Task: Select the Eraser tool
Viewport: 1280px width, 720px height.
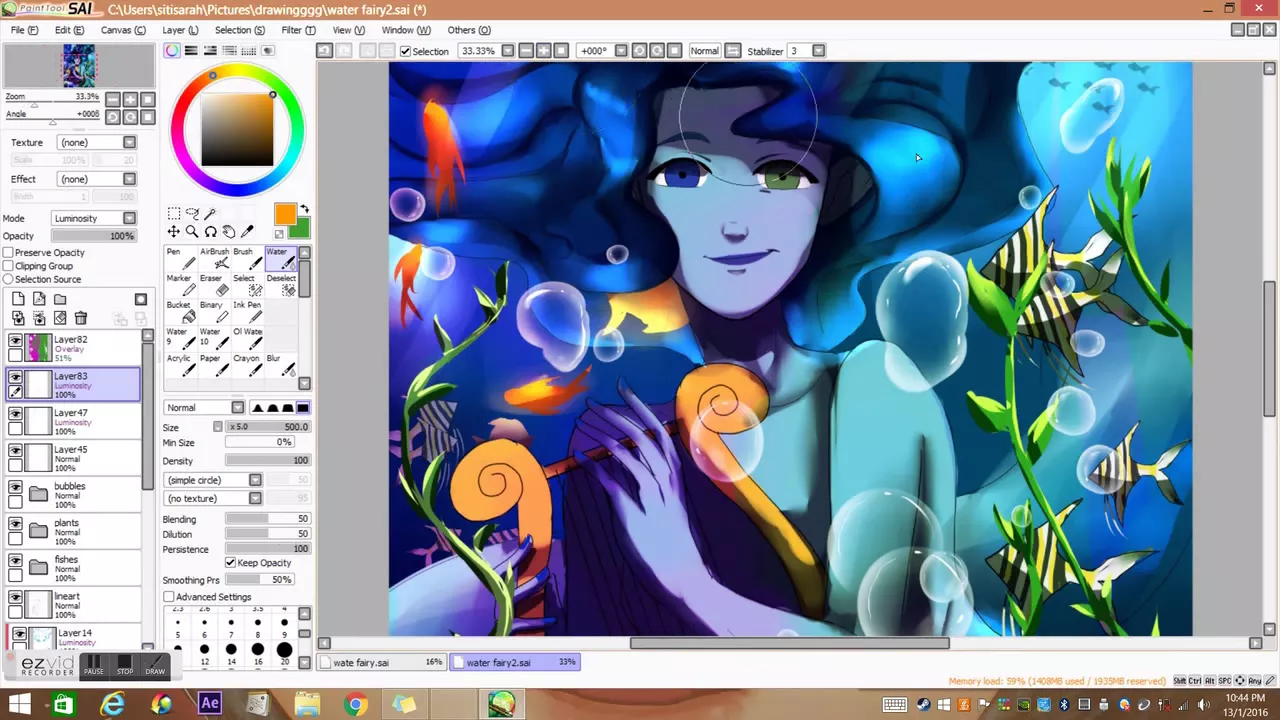Action: (214, 285)
